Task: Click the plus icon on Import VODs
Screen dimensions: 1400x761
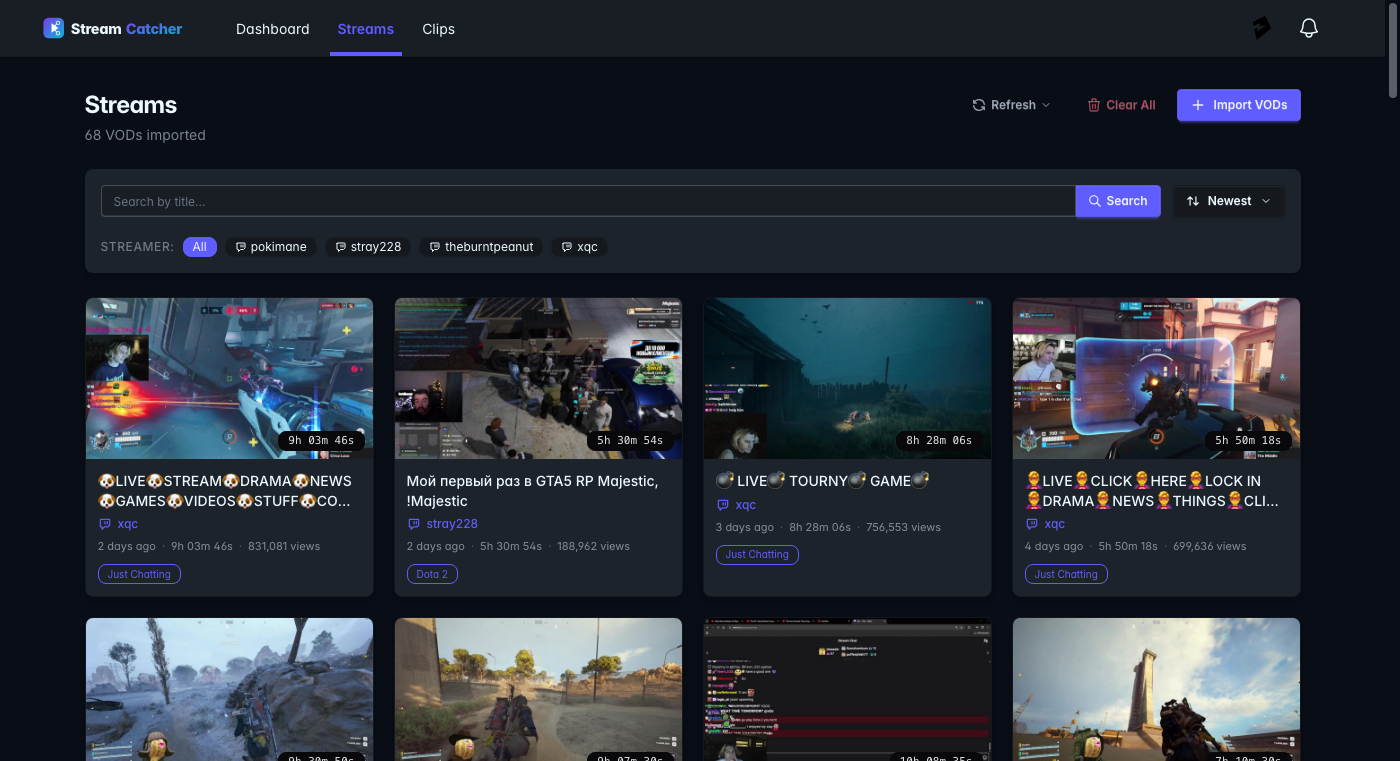Action: pos(1198,105)
